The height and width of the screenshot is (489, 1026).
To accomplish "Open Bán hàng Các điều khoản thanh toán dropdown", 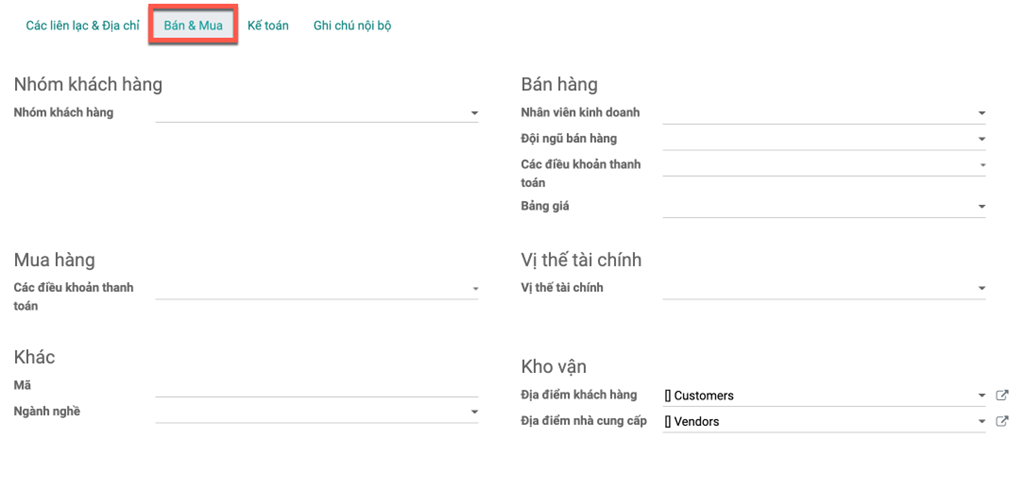I will (824, 165).
